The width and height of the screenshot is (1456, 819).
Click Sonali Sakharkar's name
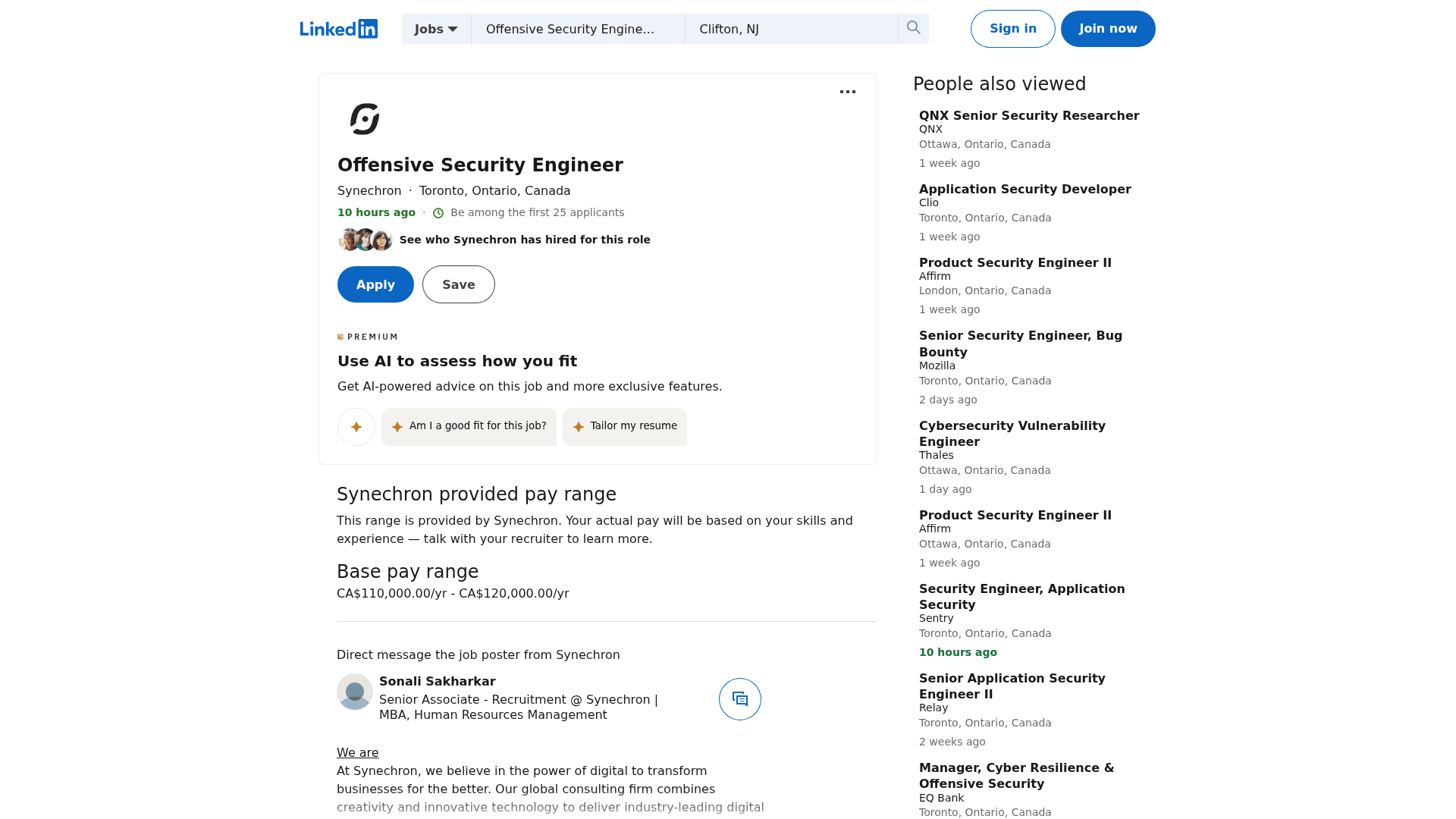point(438,682)
